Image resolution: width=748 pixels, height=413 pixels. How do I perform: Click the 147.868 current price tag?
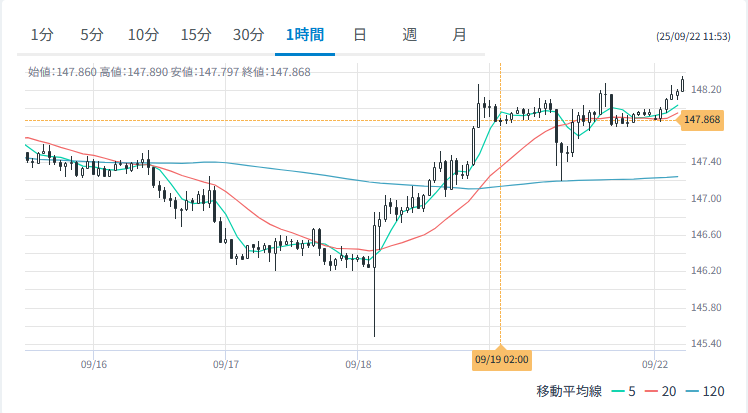click(703, 120)
